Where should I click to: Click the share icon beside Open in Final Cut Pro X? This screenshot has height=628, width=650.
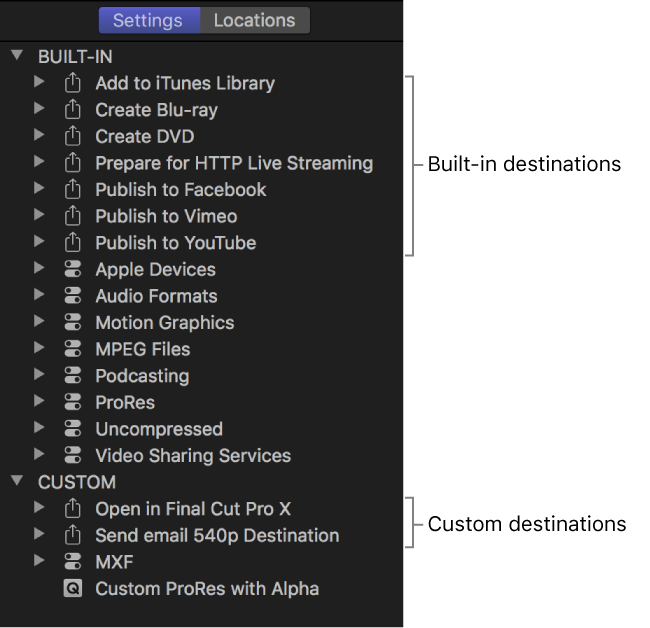(73, 508)
